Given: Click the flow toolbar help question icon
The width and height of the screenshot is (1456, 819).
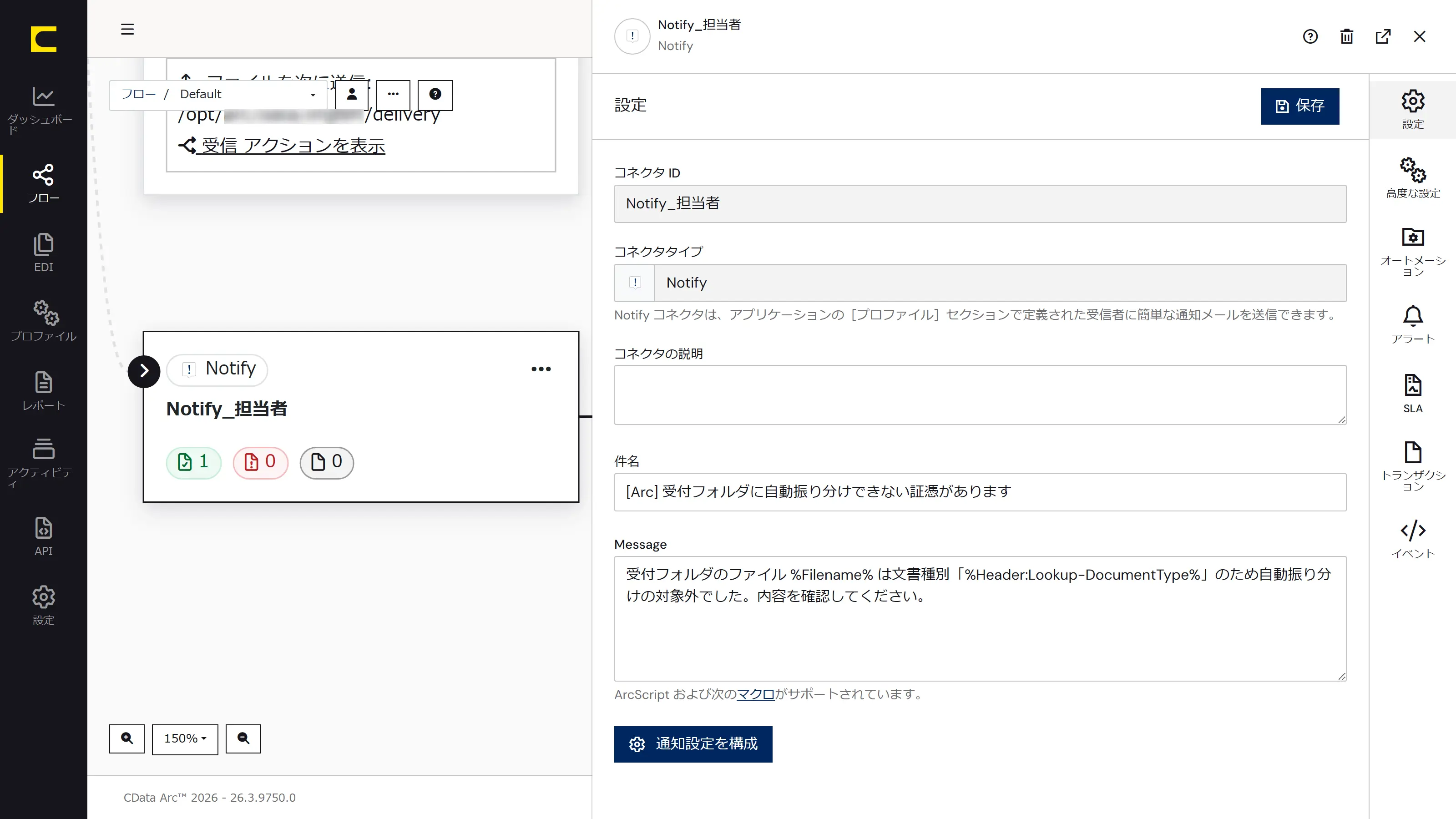Looking at the screenshot, I should (x=435, y=94).
